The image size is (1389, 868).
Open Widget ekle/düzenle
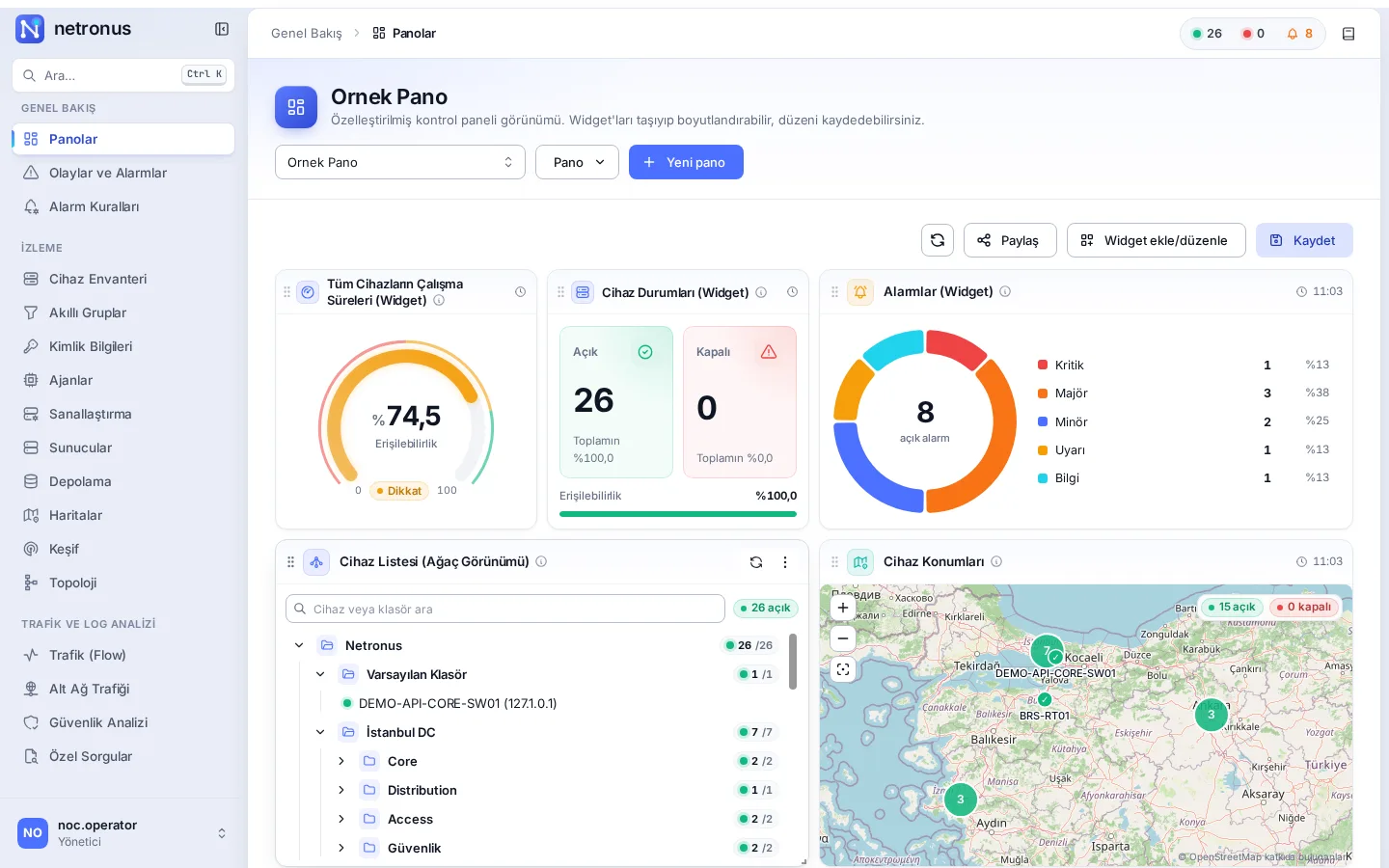(x=1156, y=240)
